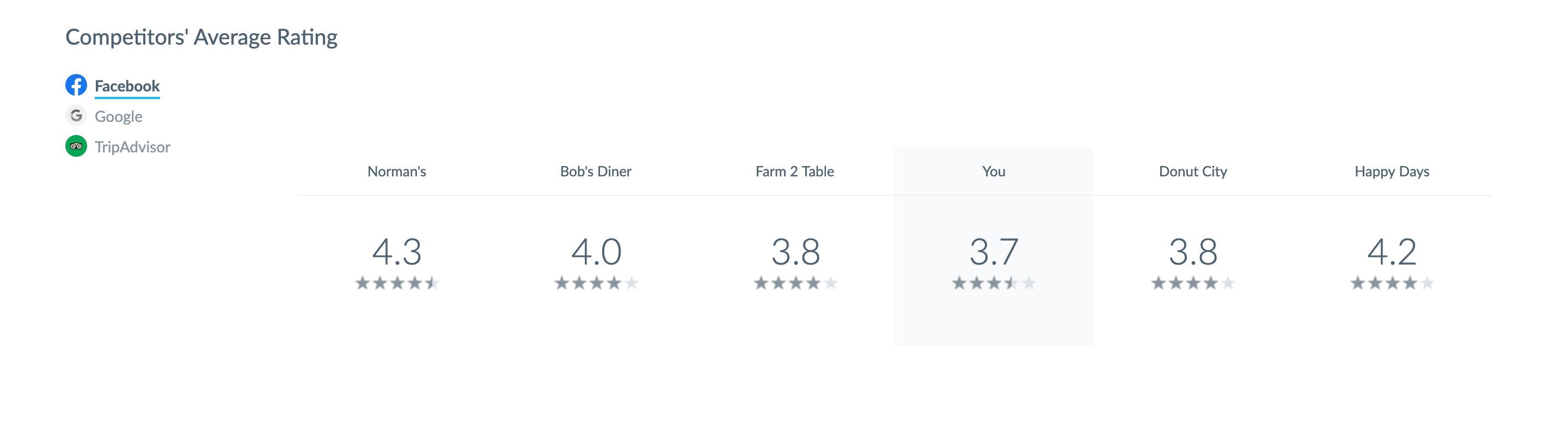
Task: Select the Farm 2 Table header
Action: point(795,171)
